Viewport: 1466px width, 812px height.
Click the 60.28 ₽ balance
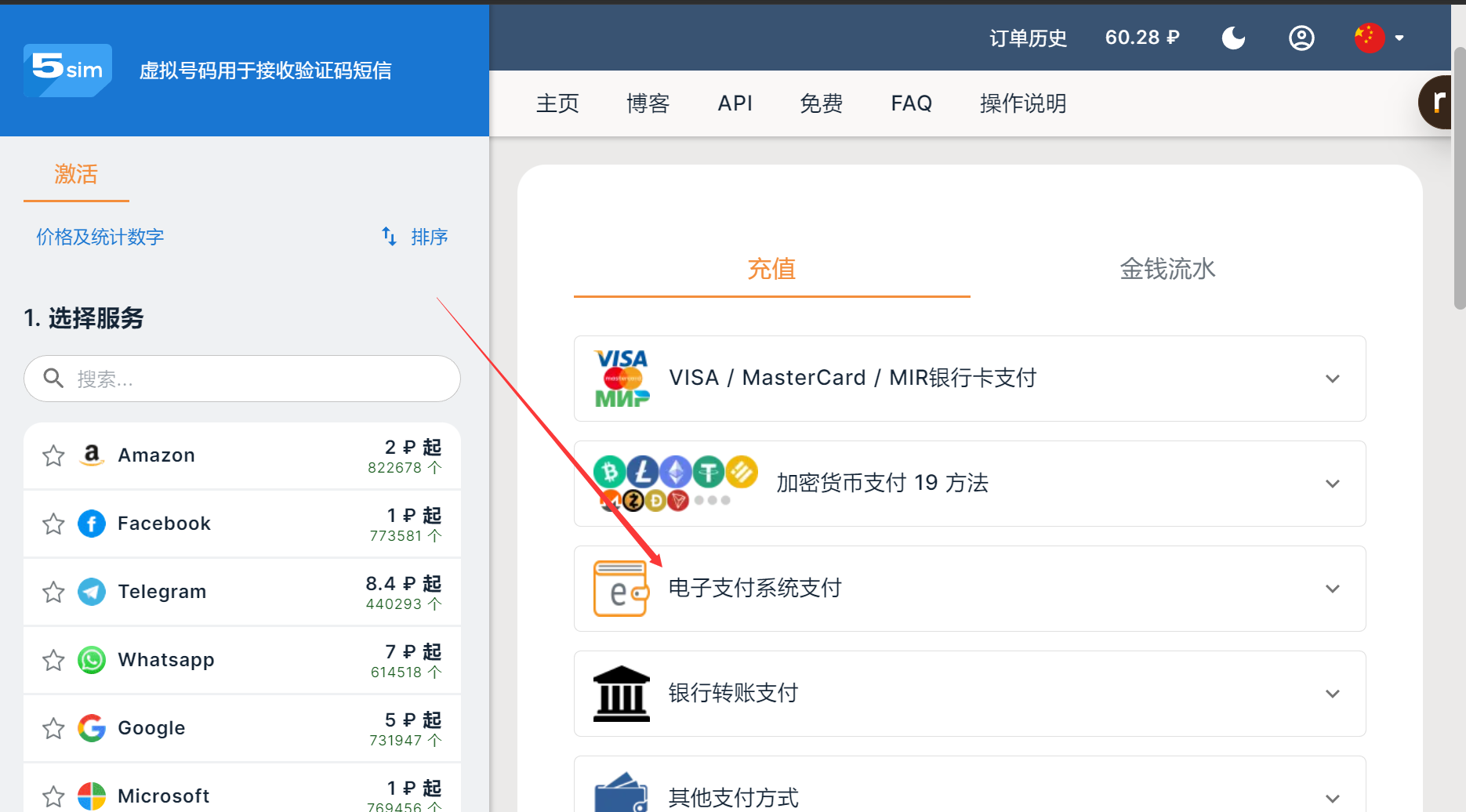coord(1142,38)
